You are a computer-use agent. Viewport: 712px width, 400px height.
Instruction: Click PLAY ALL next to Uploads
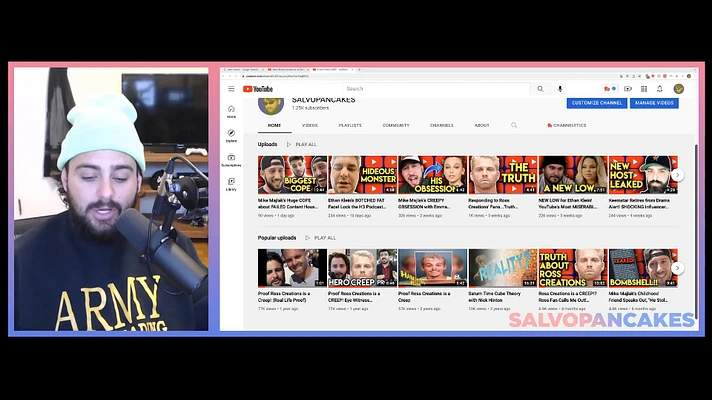click(302, 144)
